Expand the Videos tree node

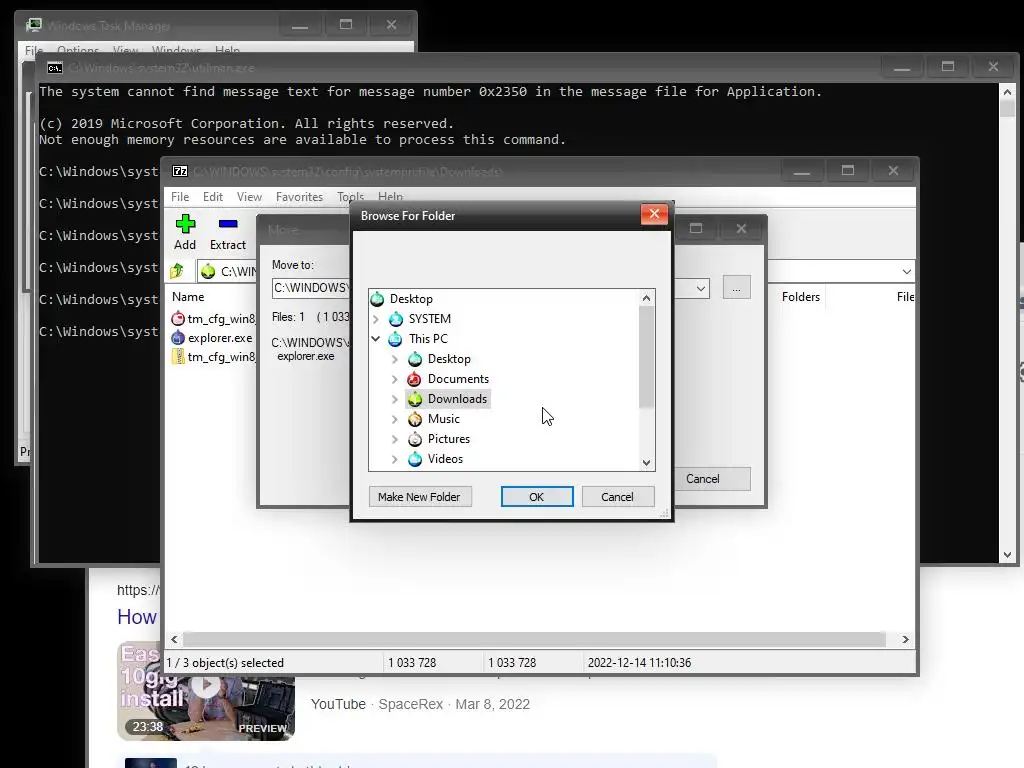coord(394,459)
